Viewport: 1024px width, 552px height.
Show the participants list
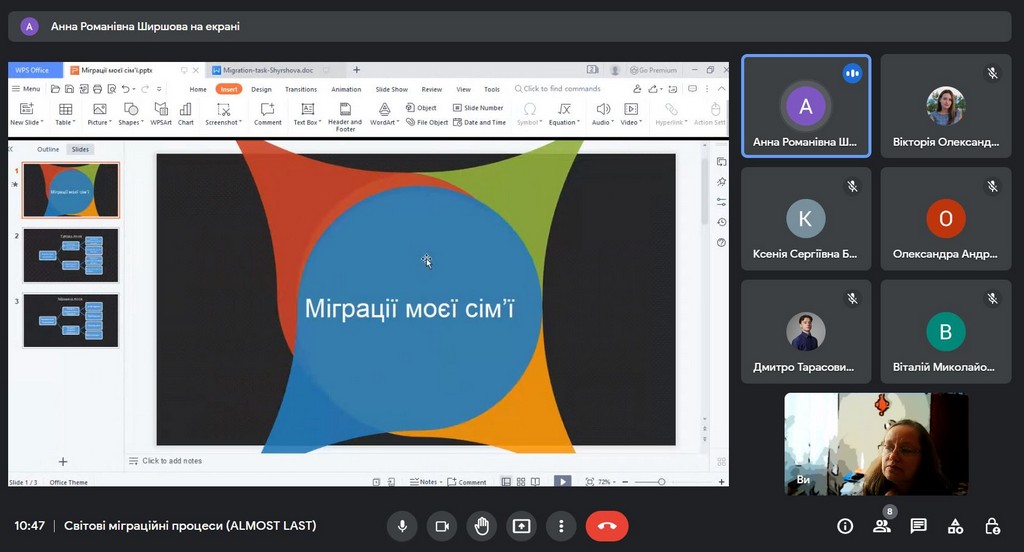click(x=882, y=526)
